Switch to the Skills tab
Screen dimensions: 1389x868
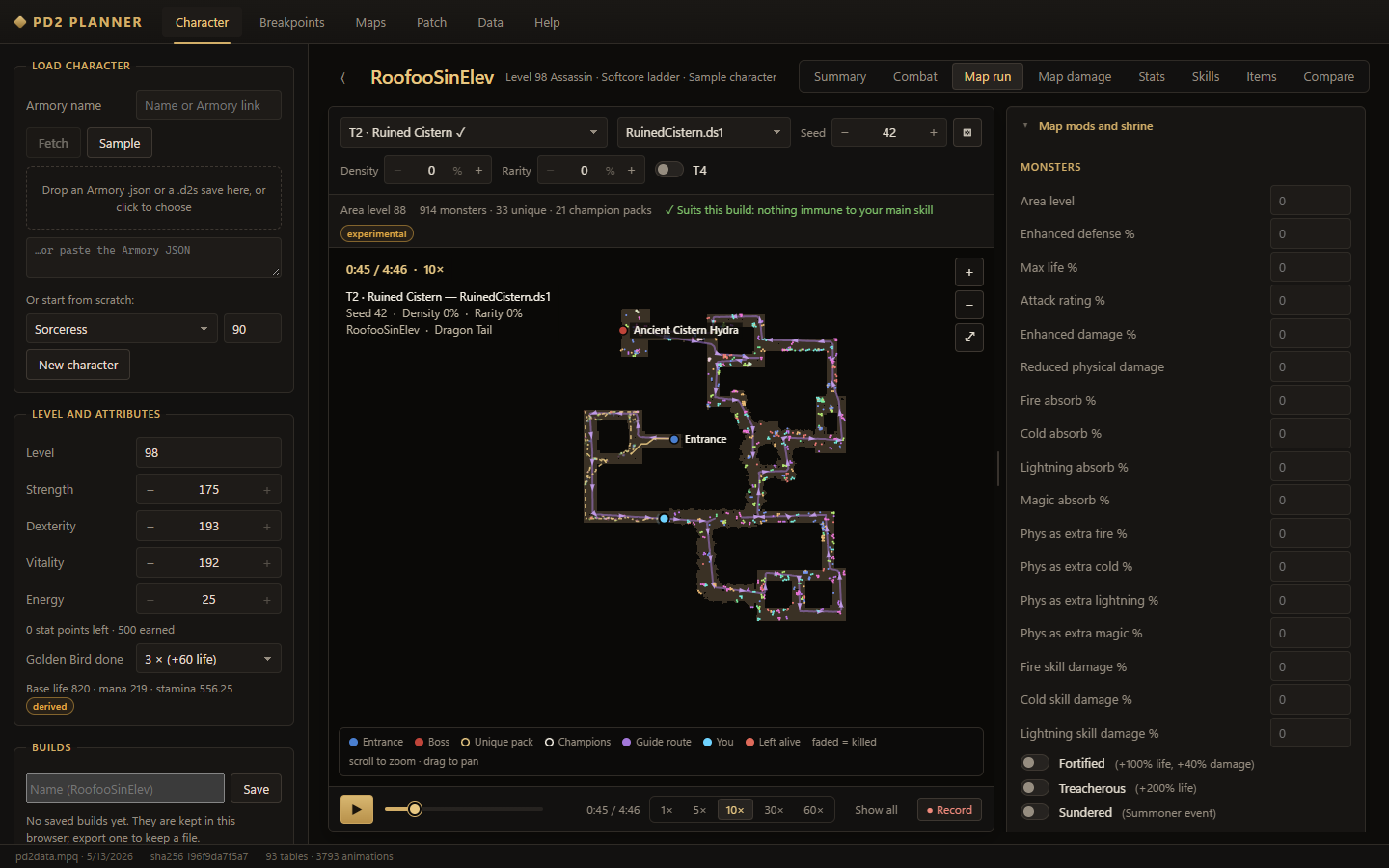[1206, 77]
